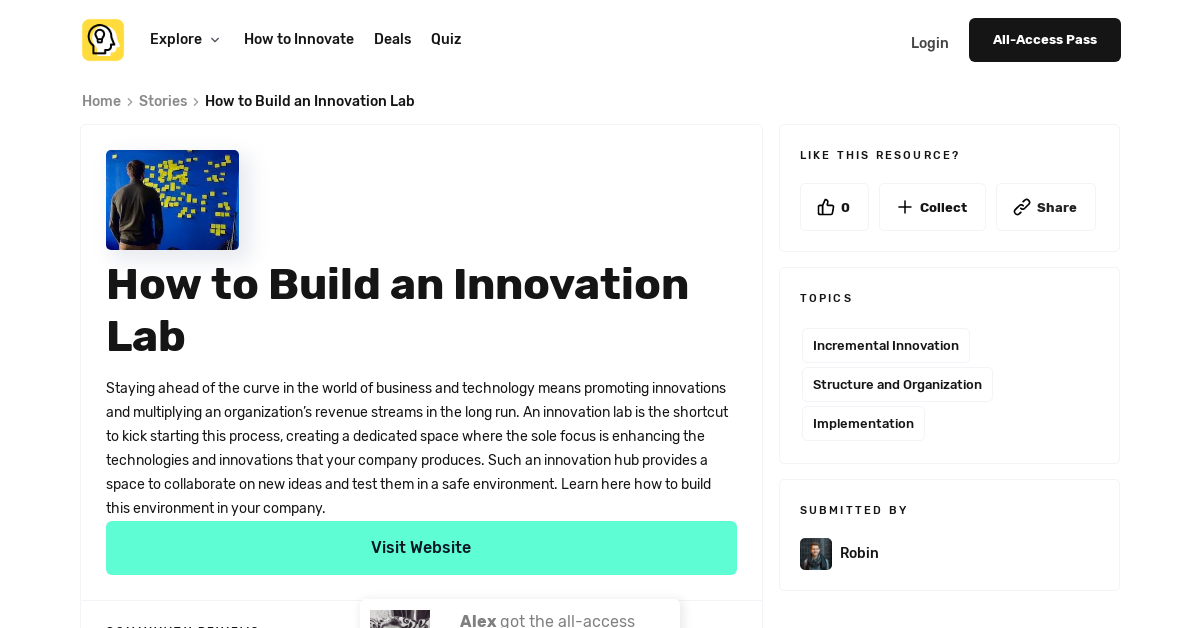
Task: Open the sticky-notes article thumbnail image
Action: point(172,199)
